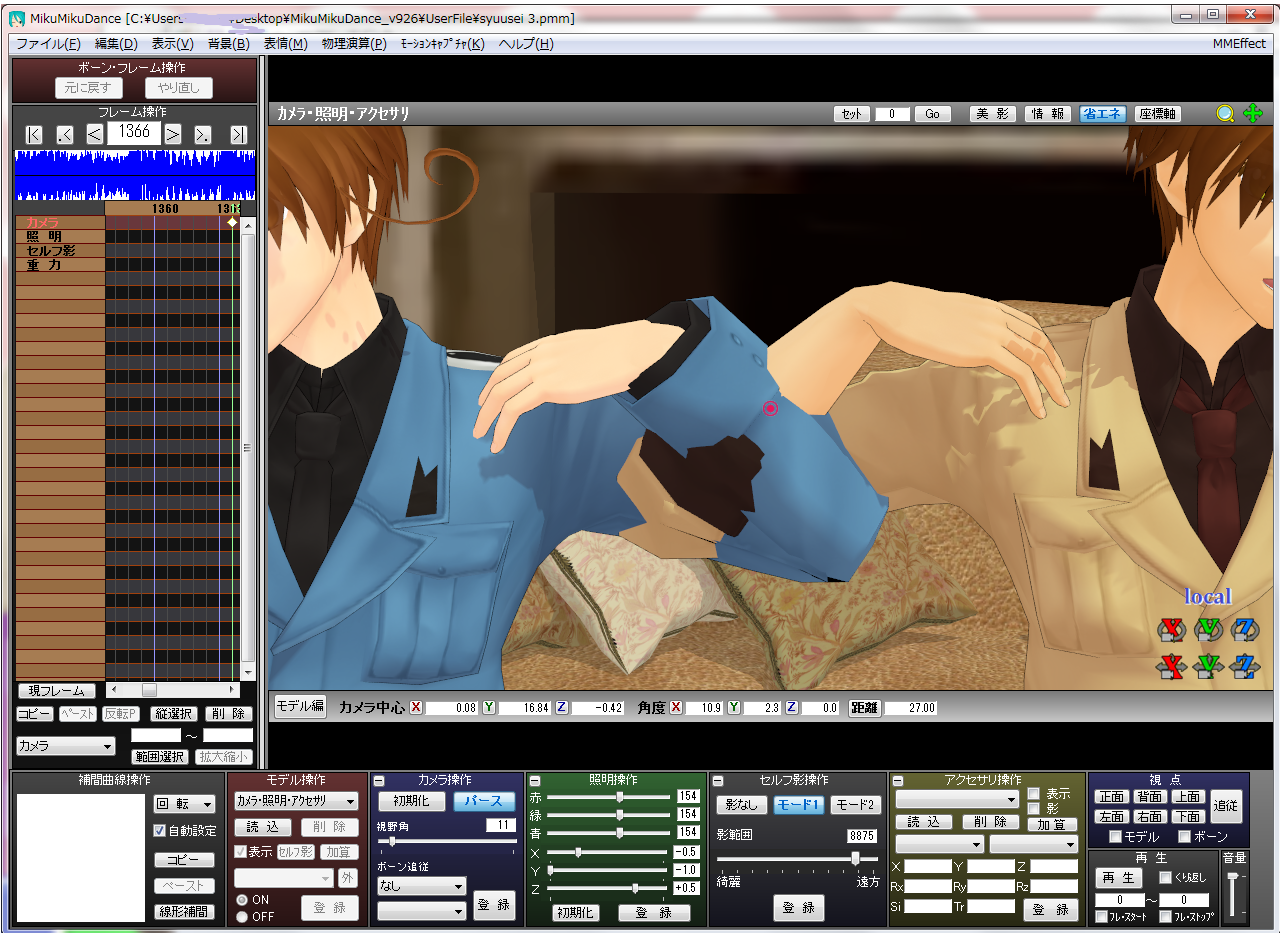The width and height of the screenshot is (1280, 933).
Task: Jump to the last frame button
Action: pos(238,134)
